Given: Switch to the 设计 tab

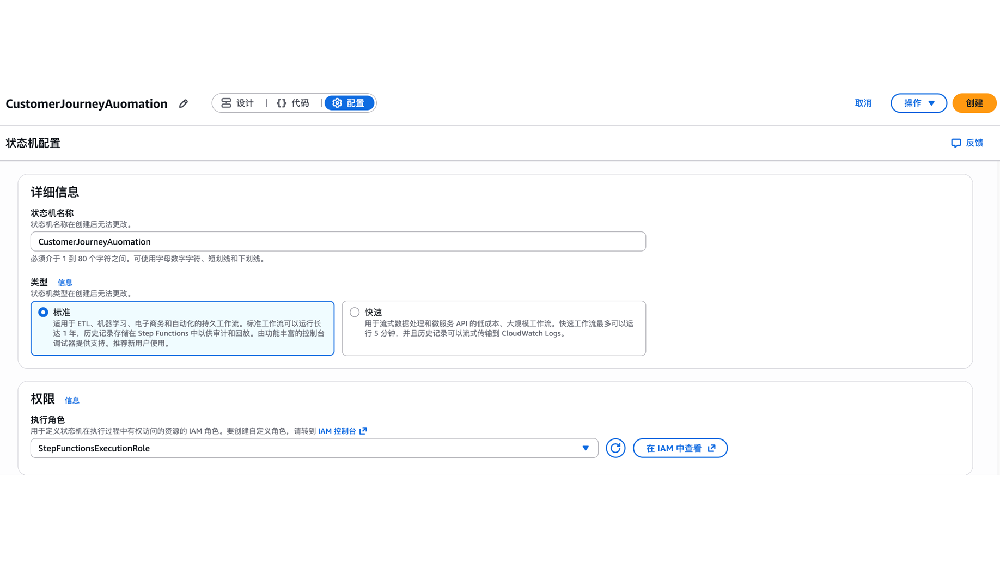Looking at the screenshot, I should tap(238, 103).
